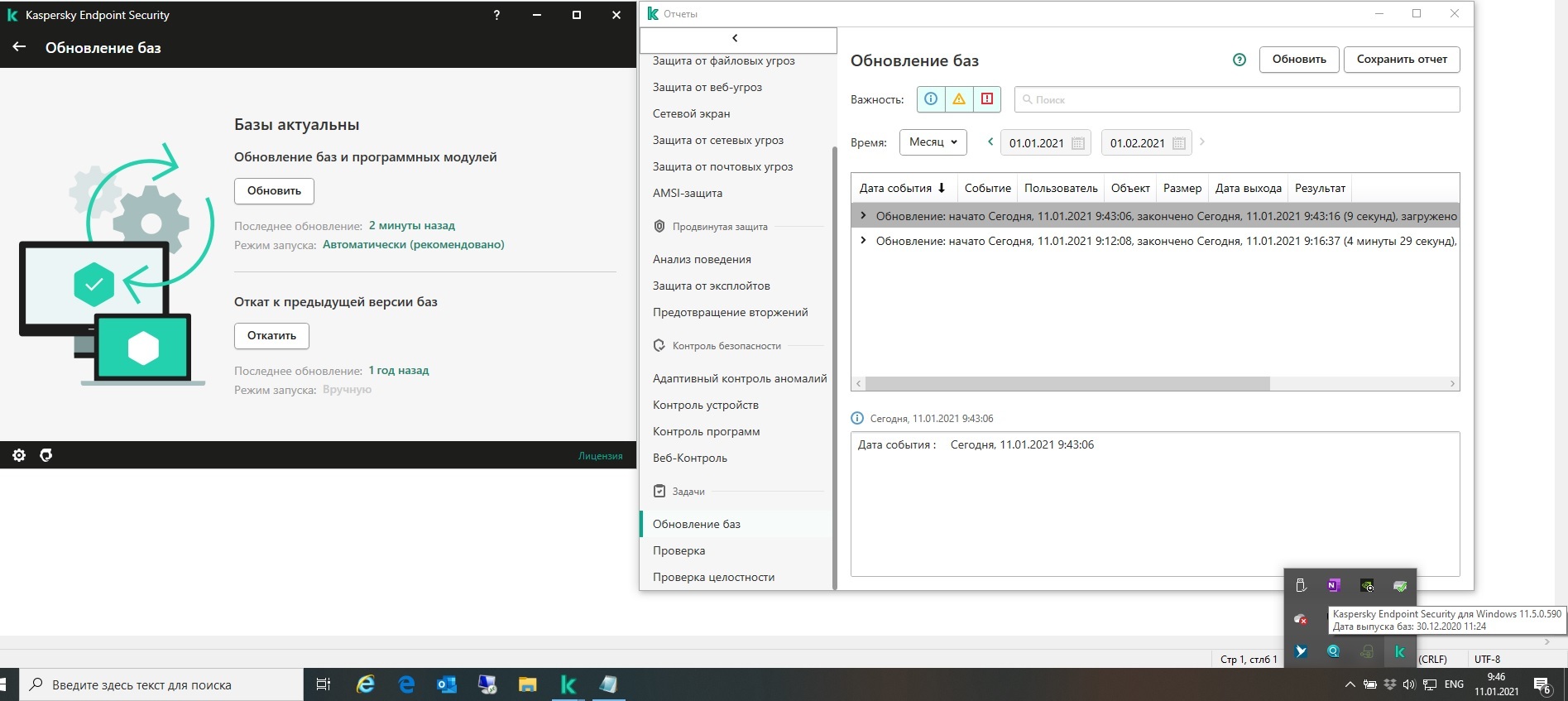The height and width of the screenshot is (701, 1568).
Task: Open help icon next to Обновить button
Action: coord(1239,60)
